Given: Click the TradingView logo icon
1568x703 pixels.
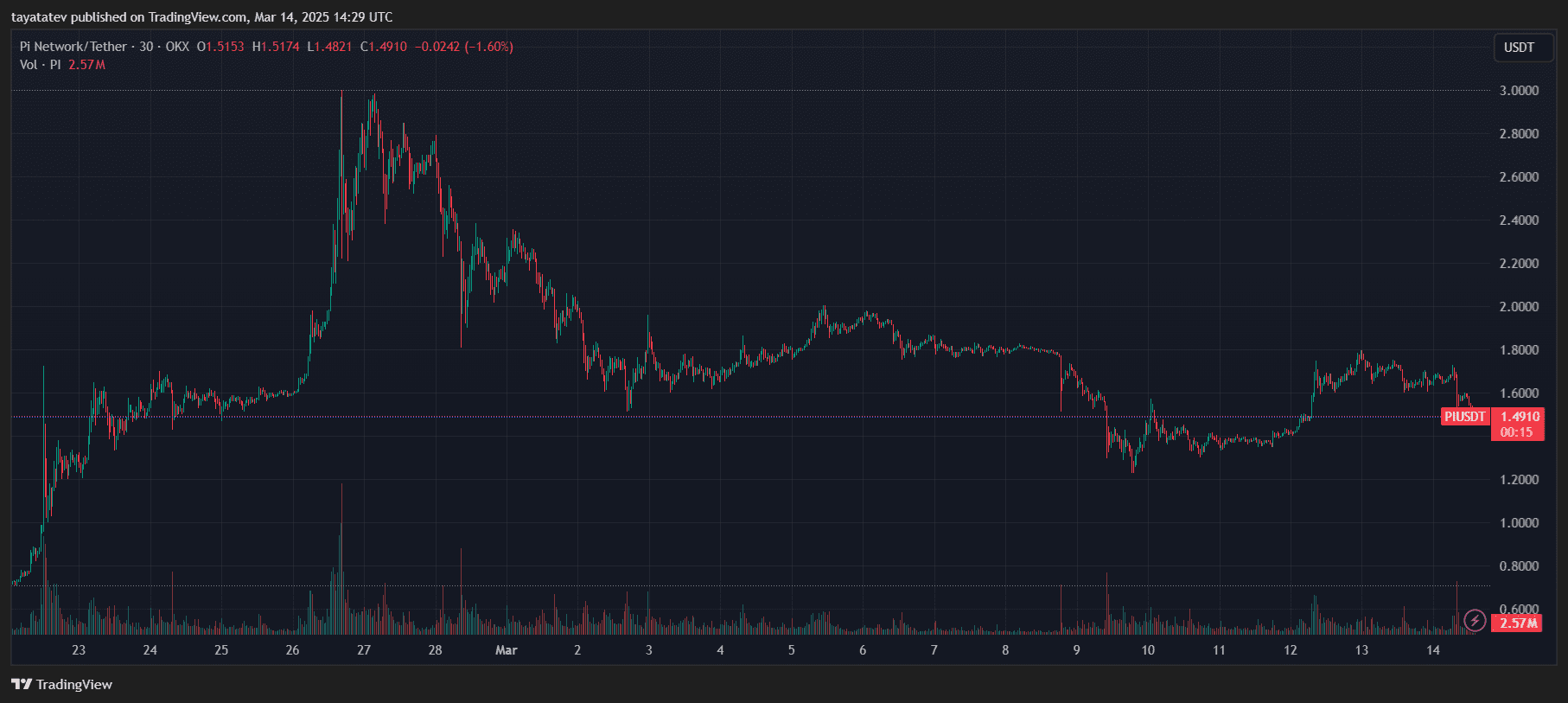Looking at the screenshot, I should tap(22, 684).
